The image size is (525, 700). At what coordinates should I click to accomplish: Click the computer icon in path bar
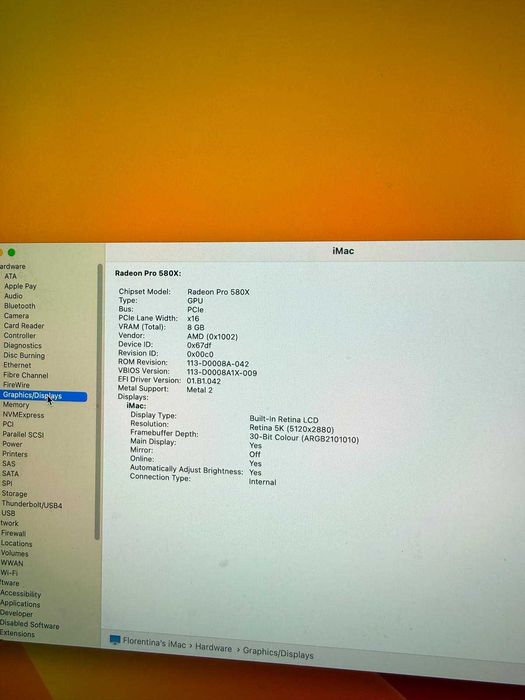click(115, 640)
